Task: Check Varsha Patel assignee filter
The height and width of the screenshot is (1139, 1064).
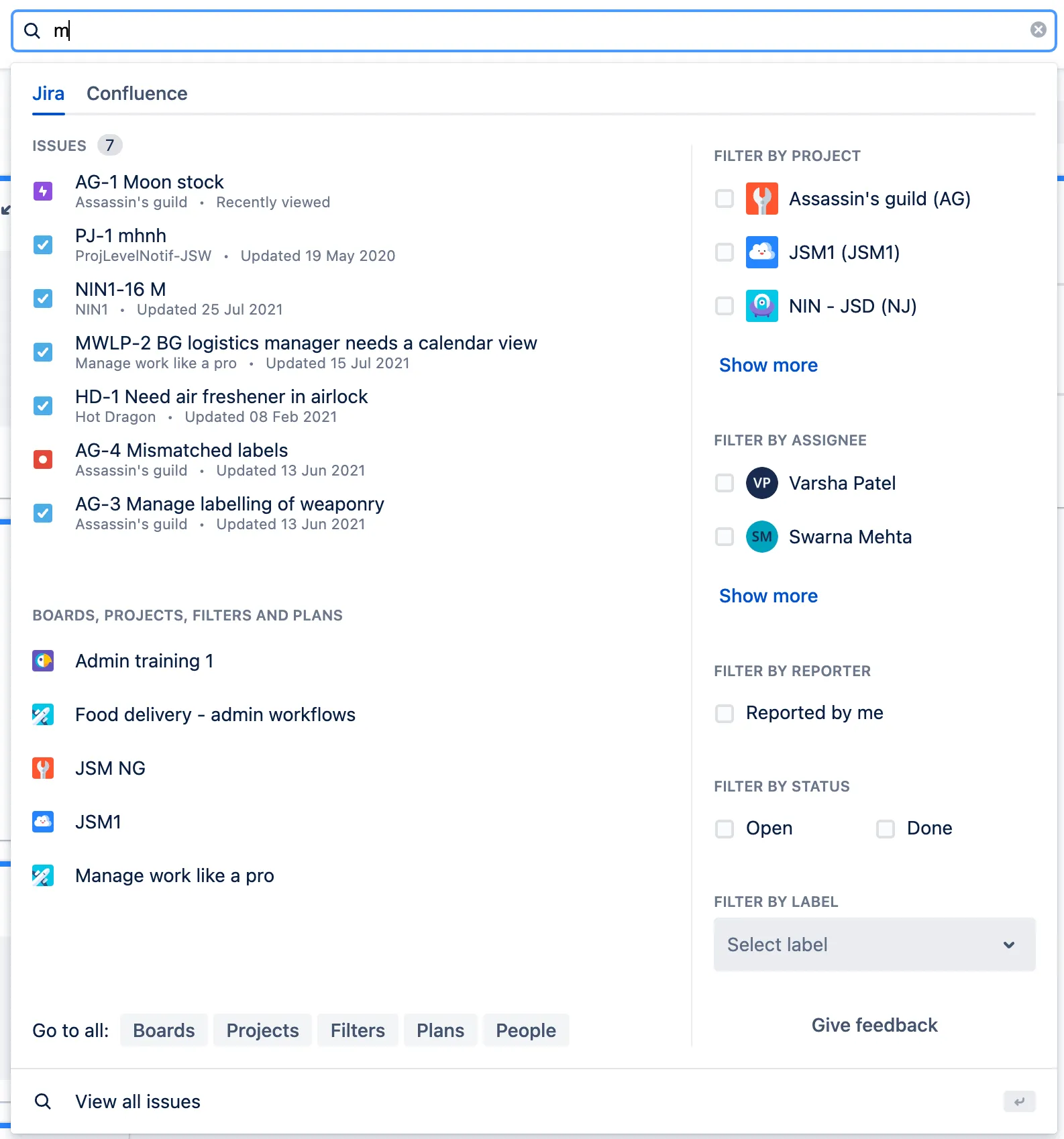Action: point(725,483)
